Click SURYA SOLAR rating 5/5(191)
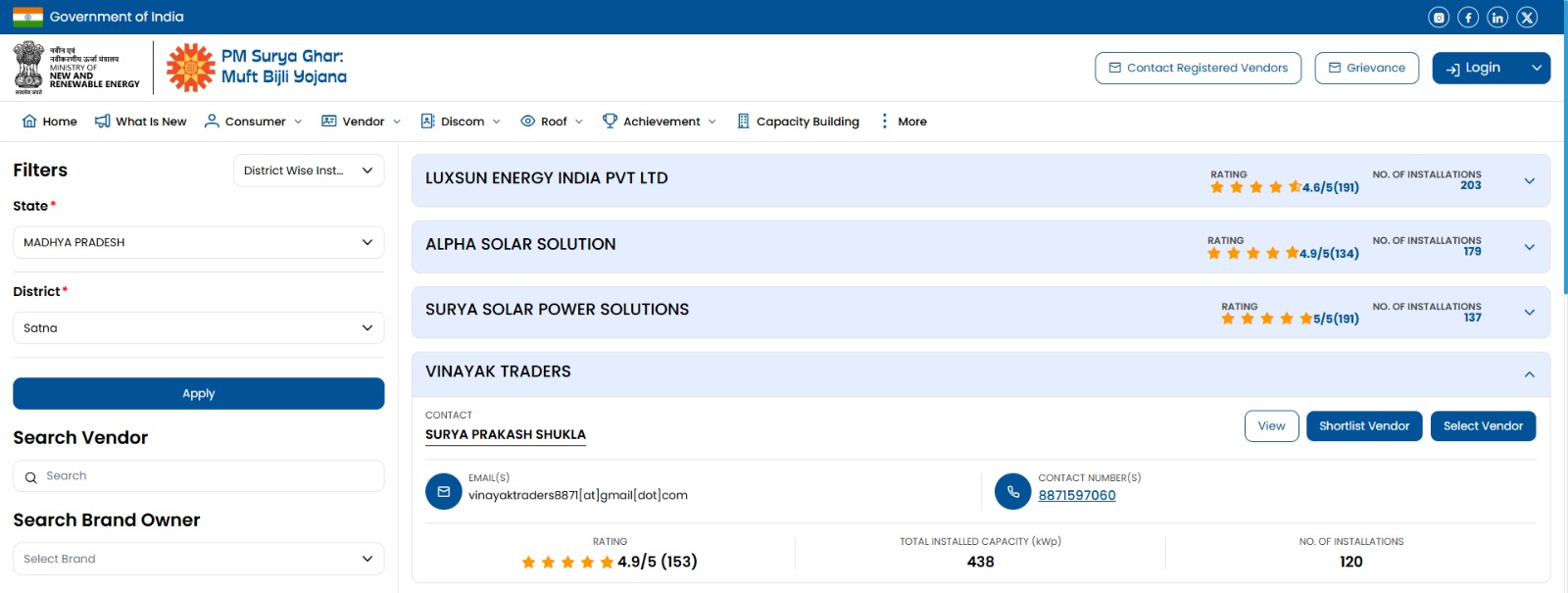 pyautogui.click(x=1290, y=319)
